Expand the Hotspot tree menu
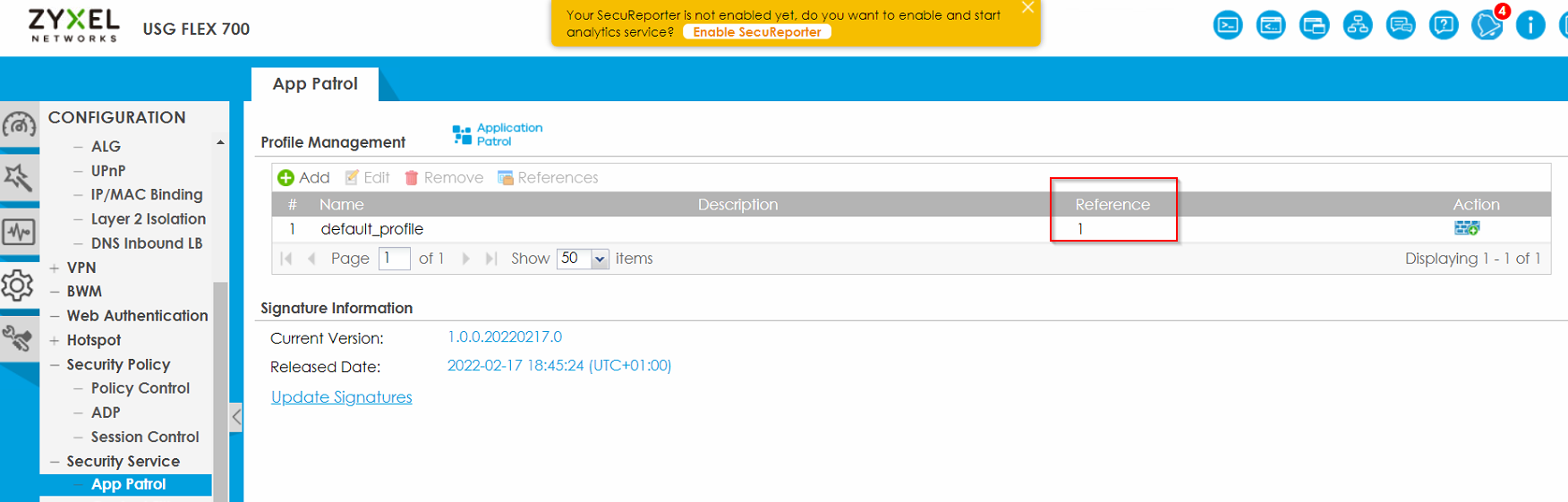 pos(55,340)
